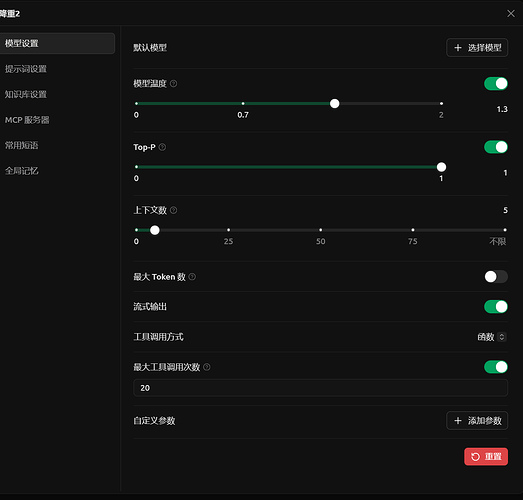Click the 模型温度 slider handle
The height and width of the screenshot is (500, 523).
pyautogui.click(x=335, y=103)
